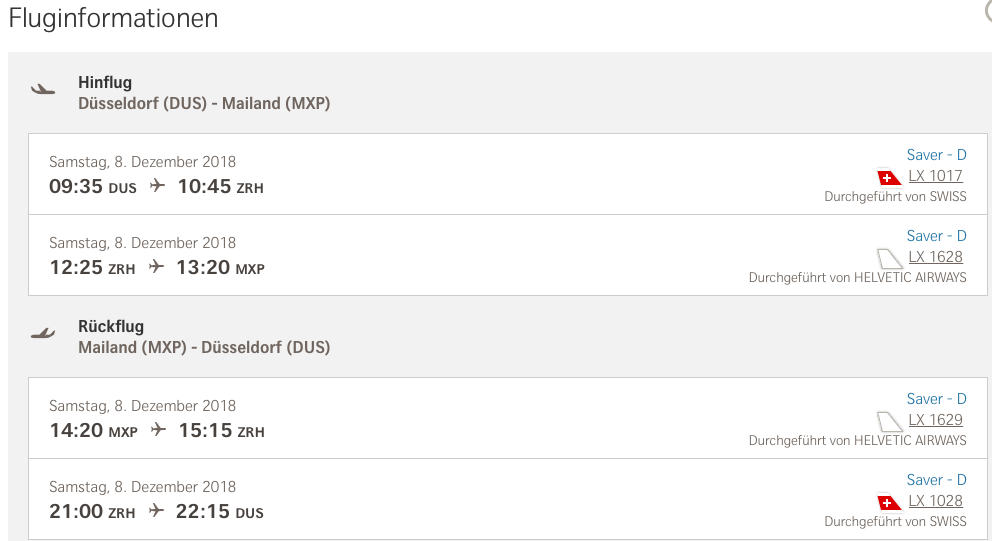Click the Rückflug return airplane icon
The image size is (992, 541).
point(43,333)
